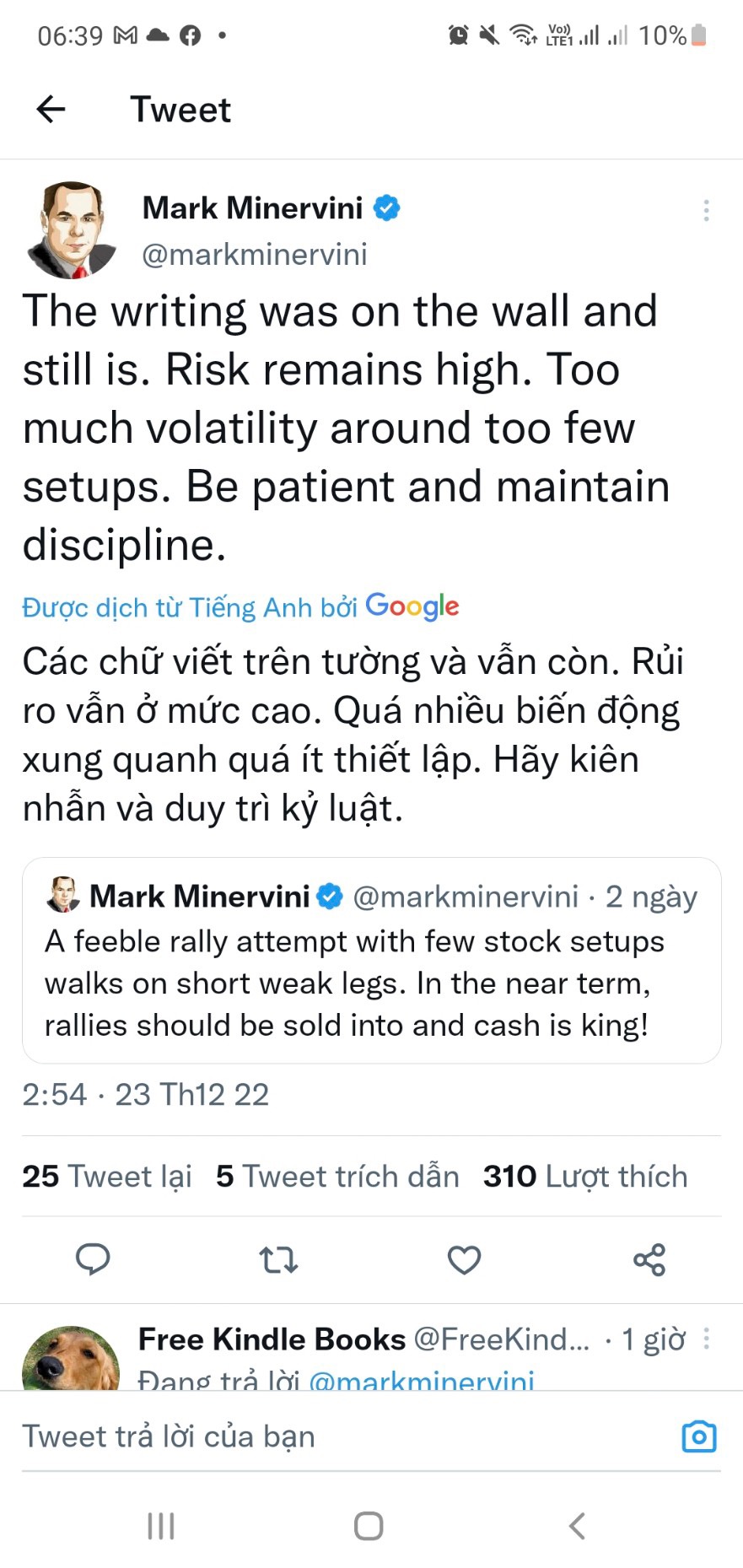Tap the reply speech bubble icon

click(x=93, y=1259)
